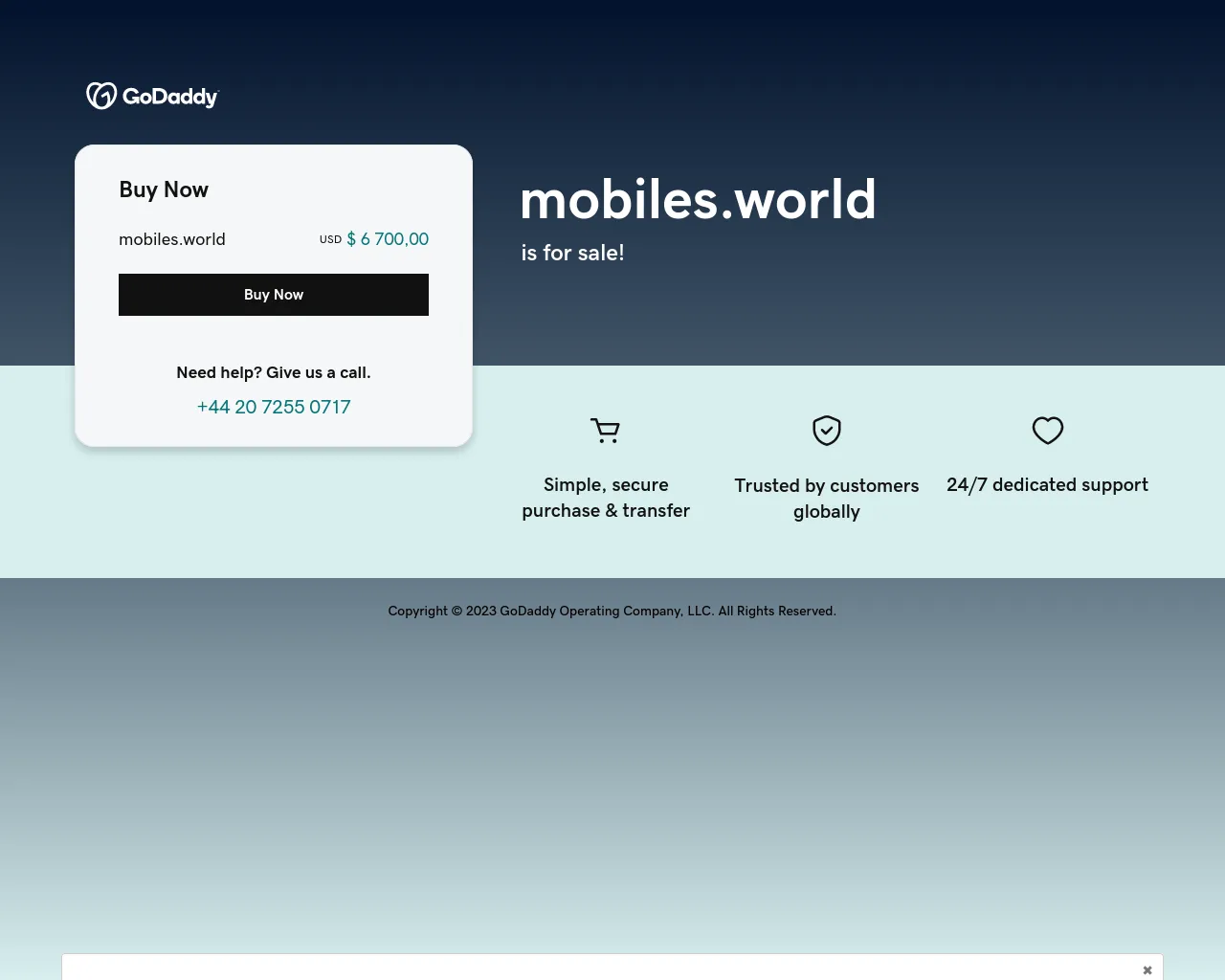Image resolution: width=1225 pixels, height=980 pixels.
Task: Click "24/7 dedicated support" text
Action: tap(1047, 485)
